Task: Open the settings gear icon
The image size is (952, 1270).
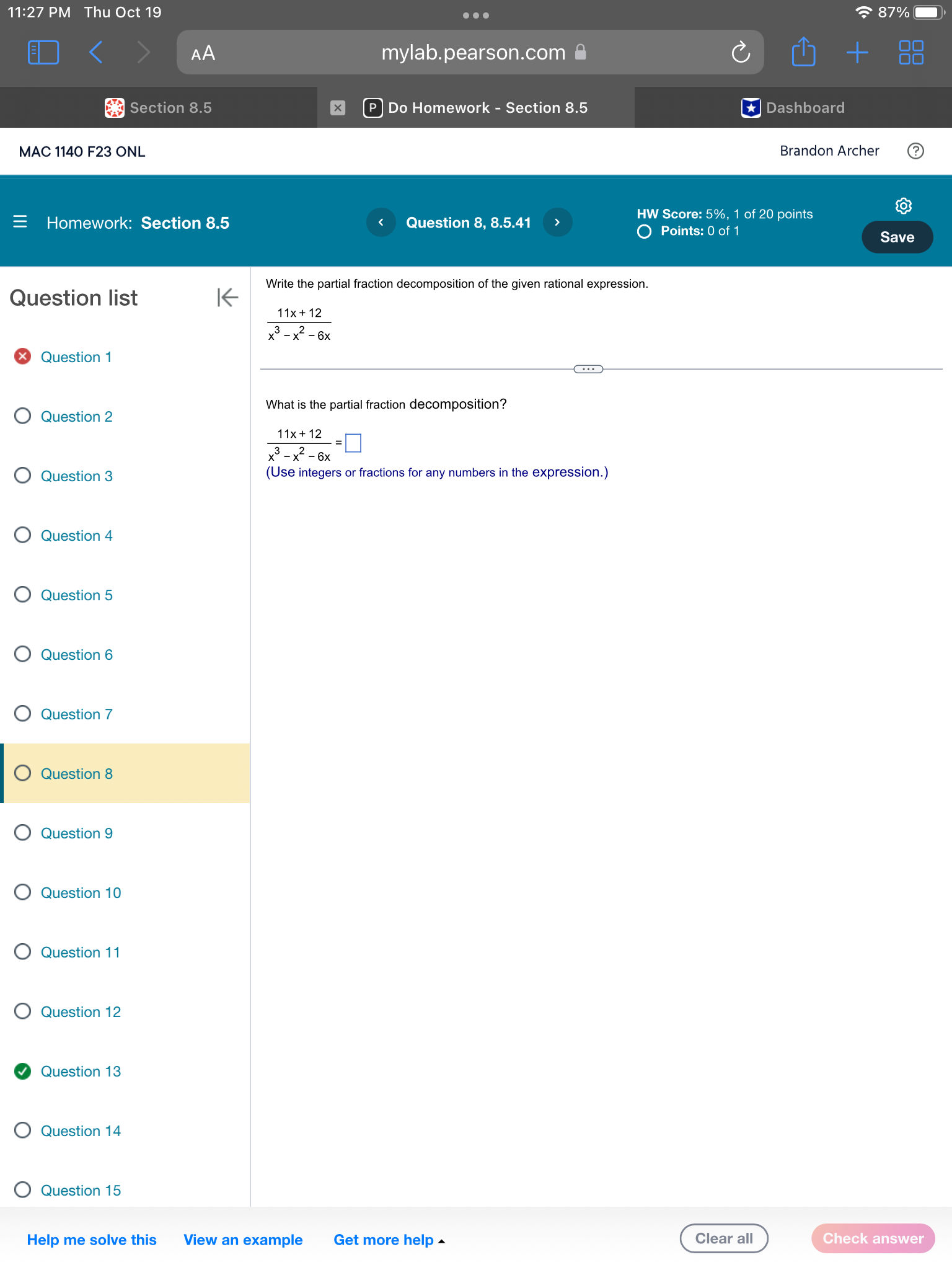Action: 904,206
